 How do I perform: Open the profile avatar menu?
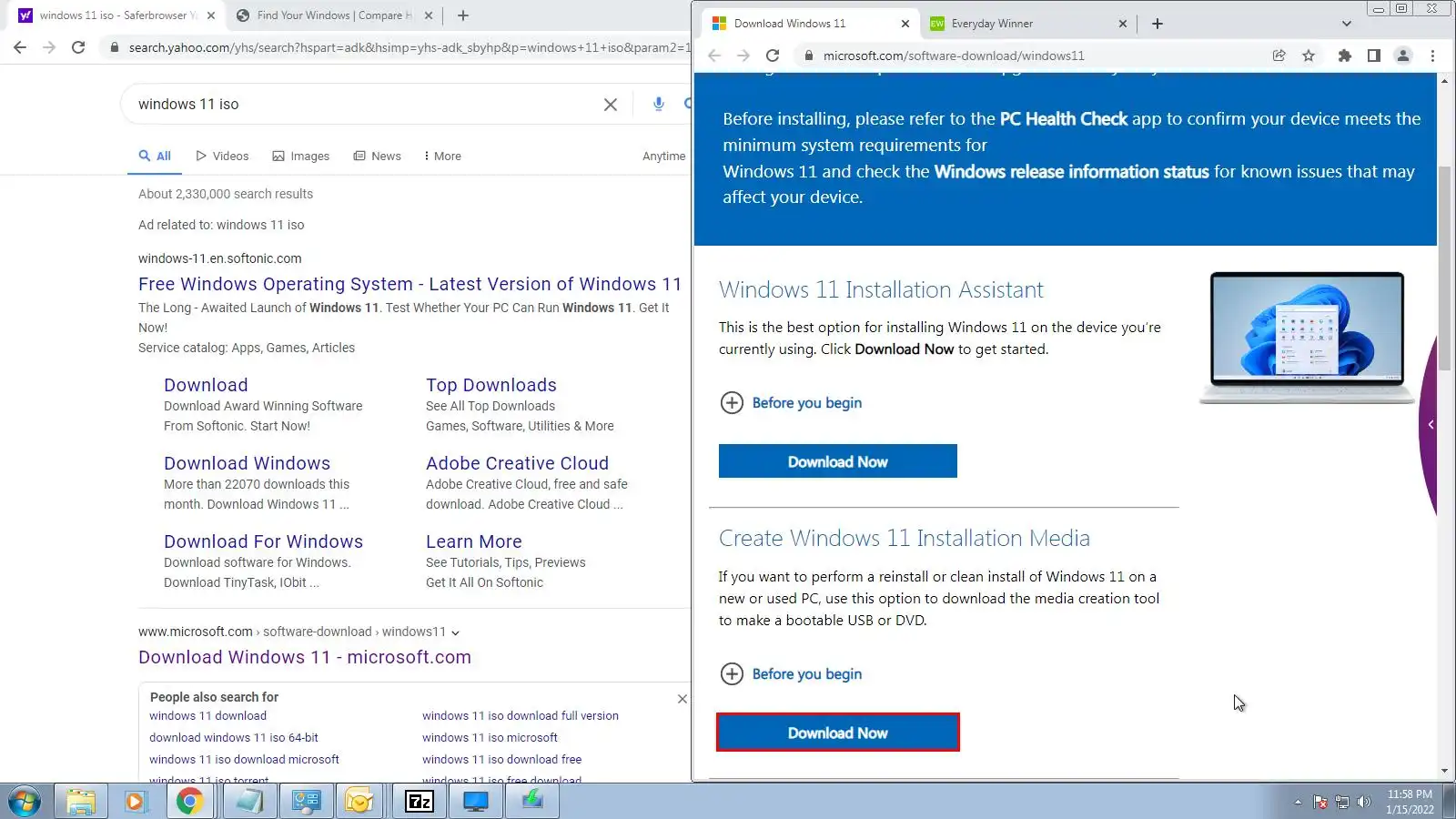click(x=1403, y=56)
